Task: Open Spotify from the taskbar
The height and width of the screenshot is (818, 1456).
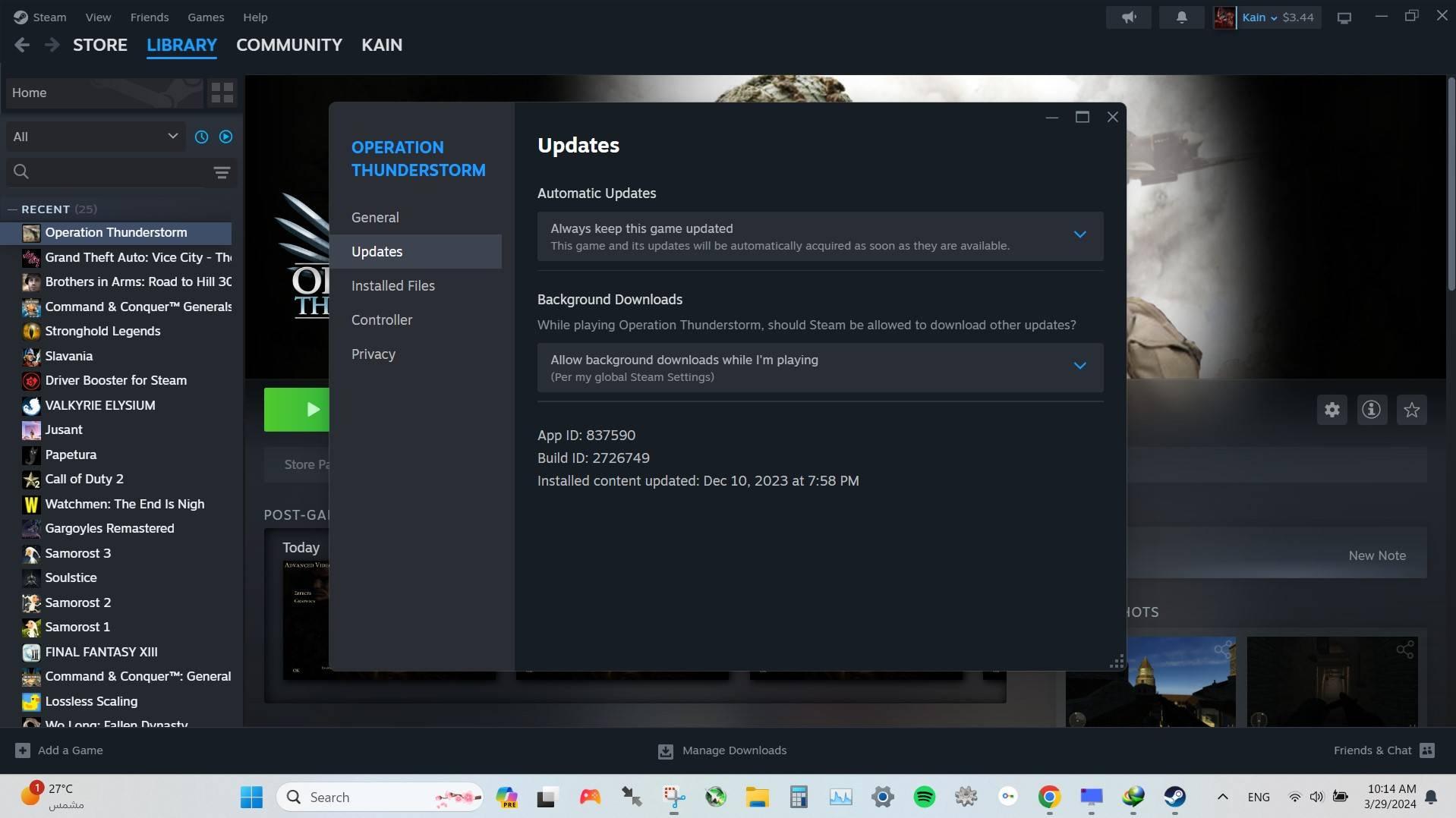Action: (924, 797)
